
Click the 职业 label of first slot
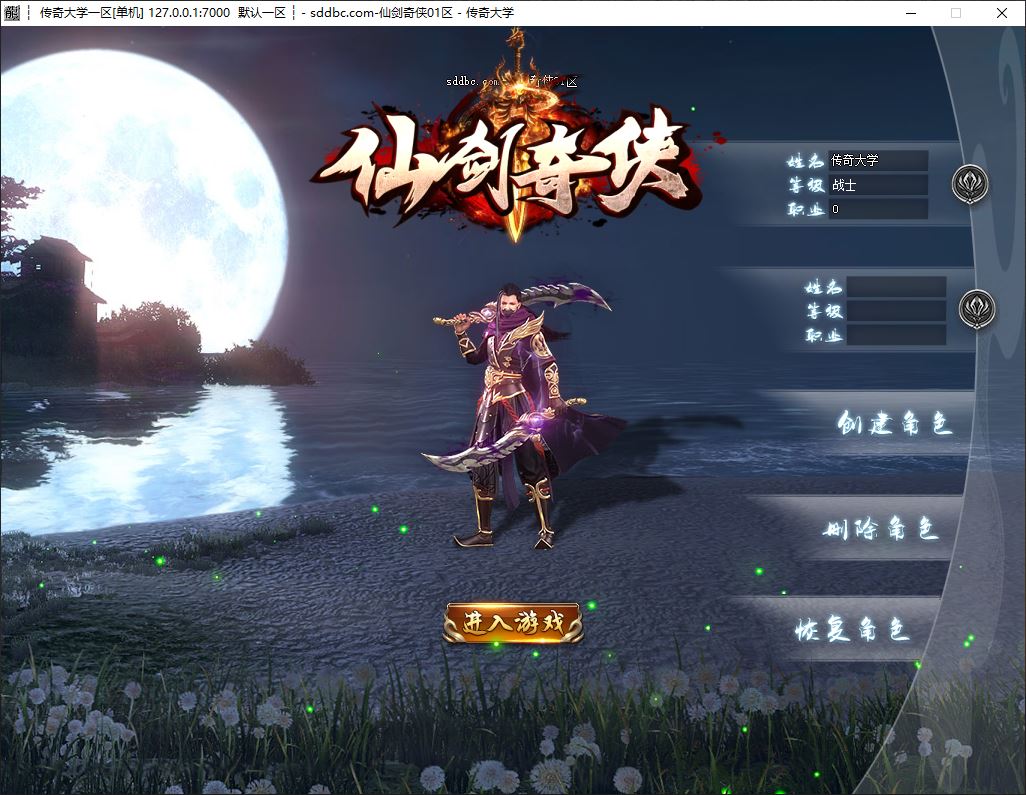[805, 209]
